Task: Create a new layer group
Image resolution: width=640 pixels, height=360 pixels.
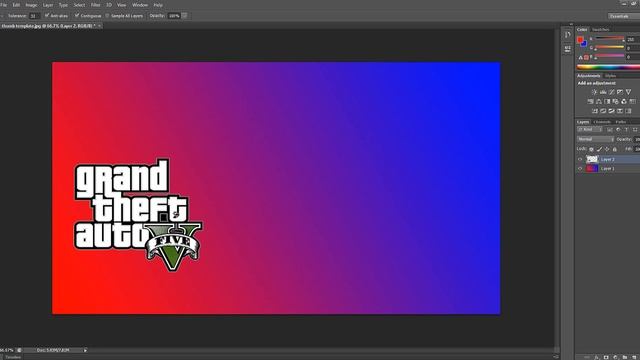Action: tap(625, 357)
